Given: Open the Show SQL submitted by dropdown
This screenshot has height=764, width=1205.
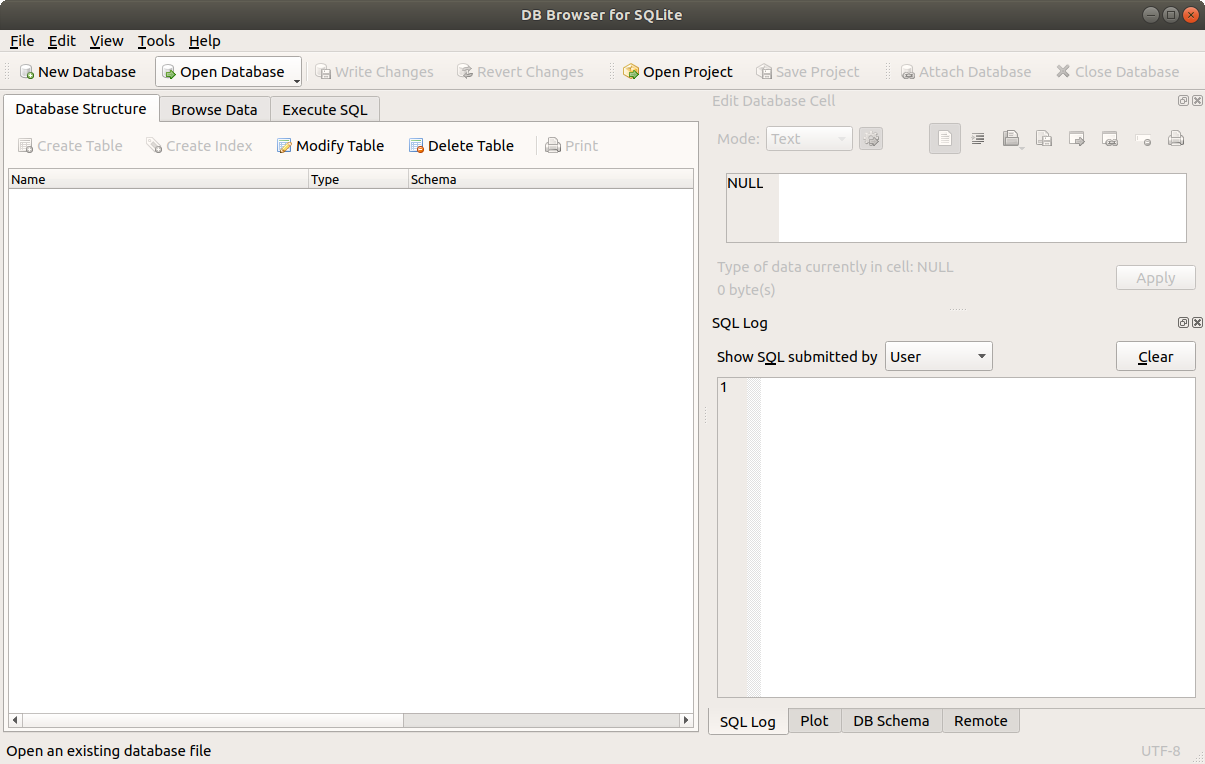Looking at the screenshot, I should click(937, 355).
